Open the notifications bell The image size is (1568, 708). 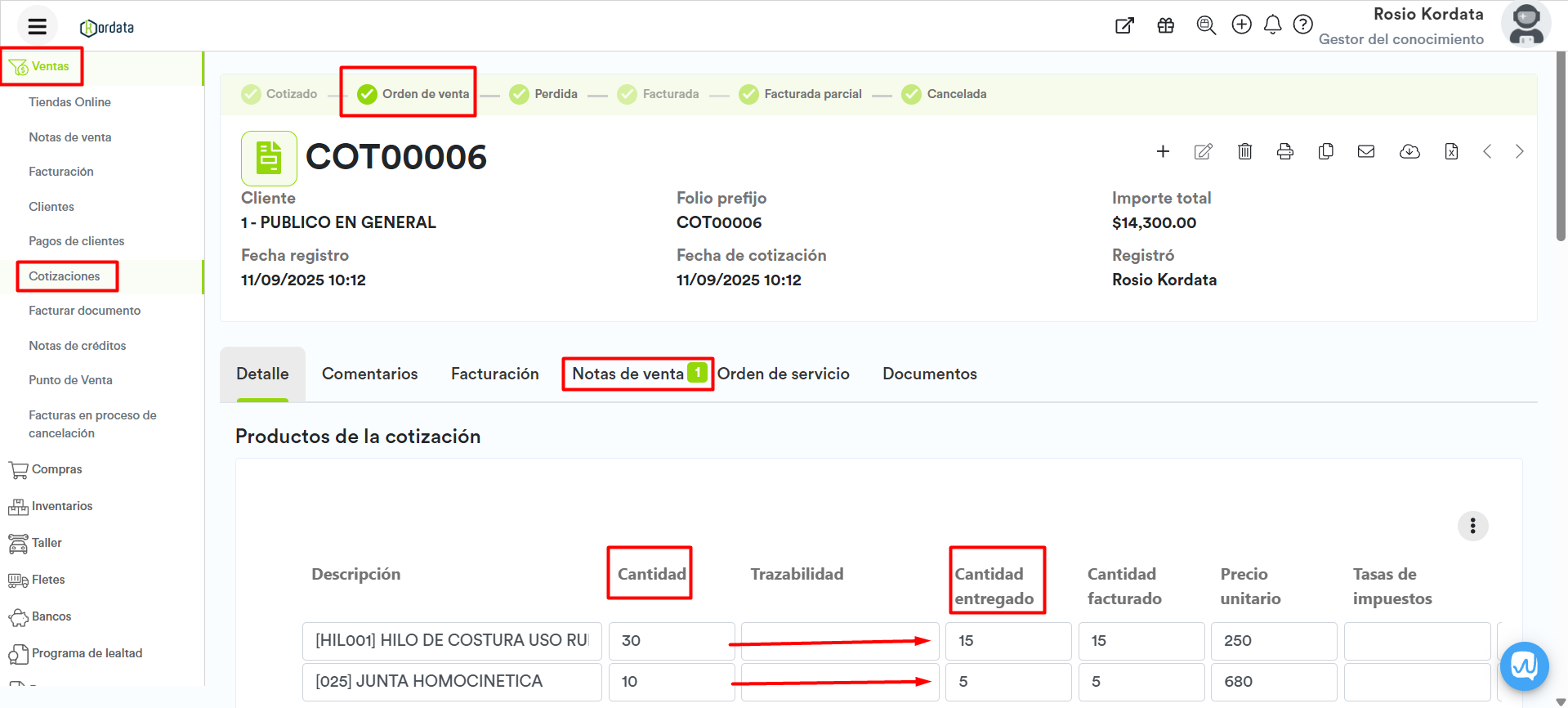click(1272, 25)
